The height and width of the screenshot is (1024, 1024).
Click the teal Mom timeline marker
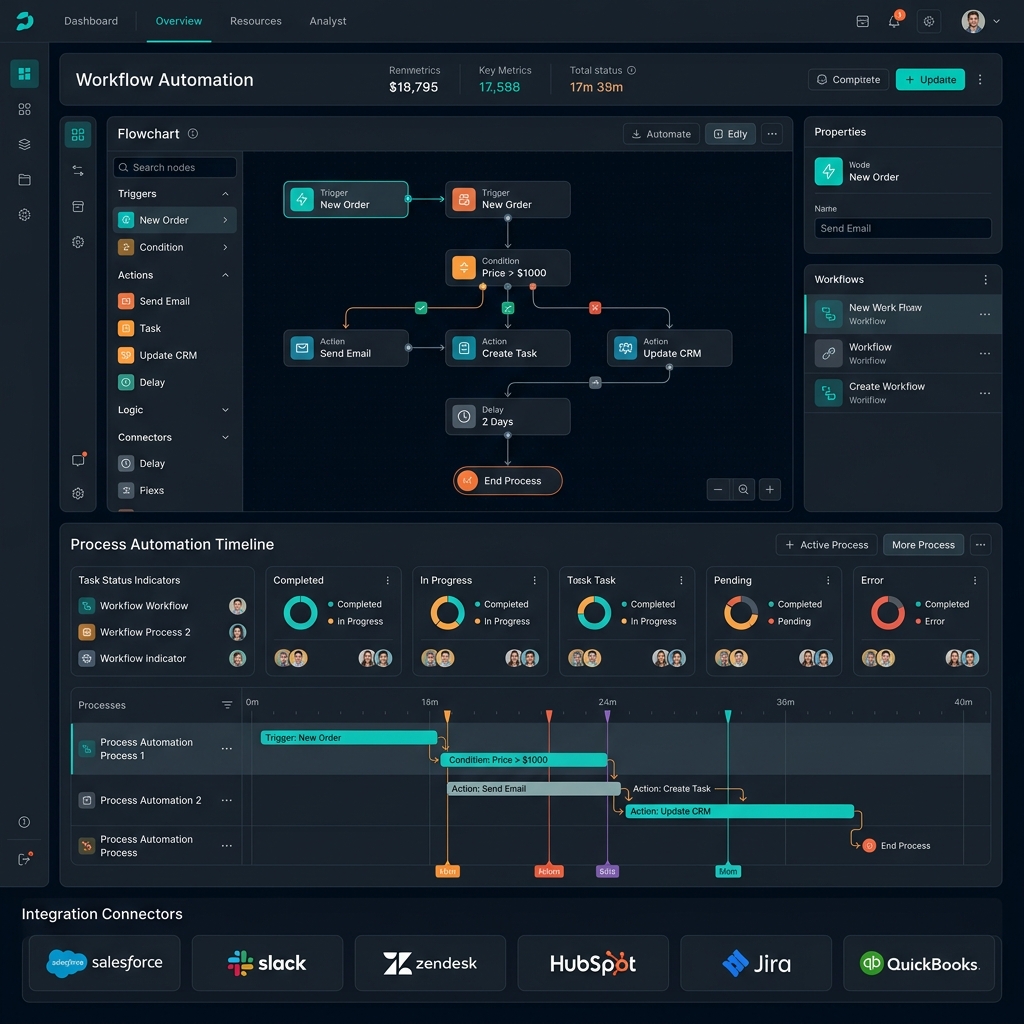pyautogui.click(x=728, y=871)
